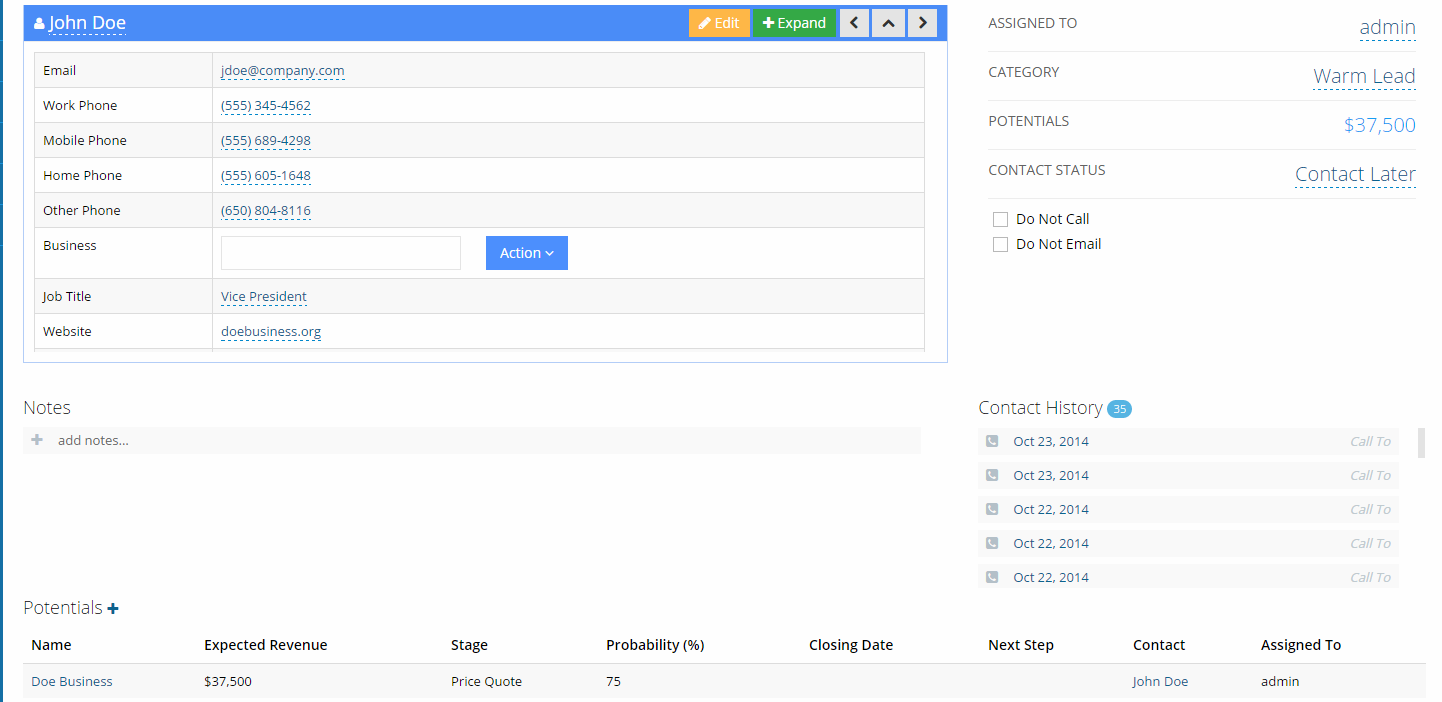
Task: Enable the Do Not Call checkbox
Action: (x=1000, y=218)
